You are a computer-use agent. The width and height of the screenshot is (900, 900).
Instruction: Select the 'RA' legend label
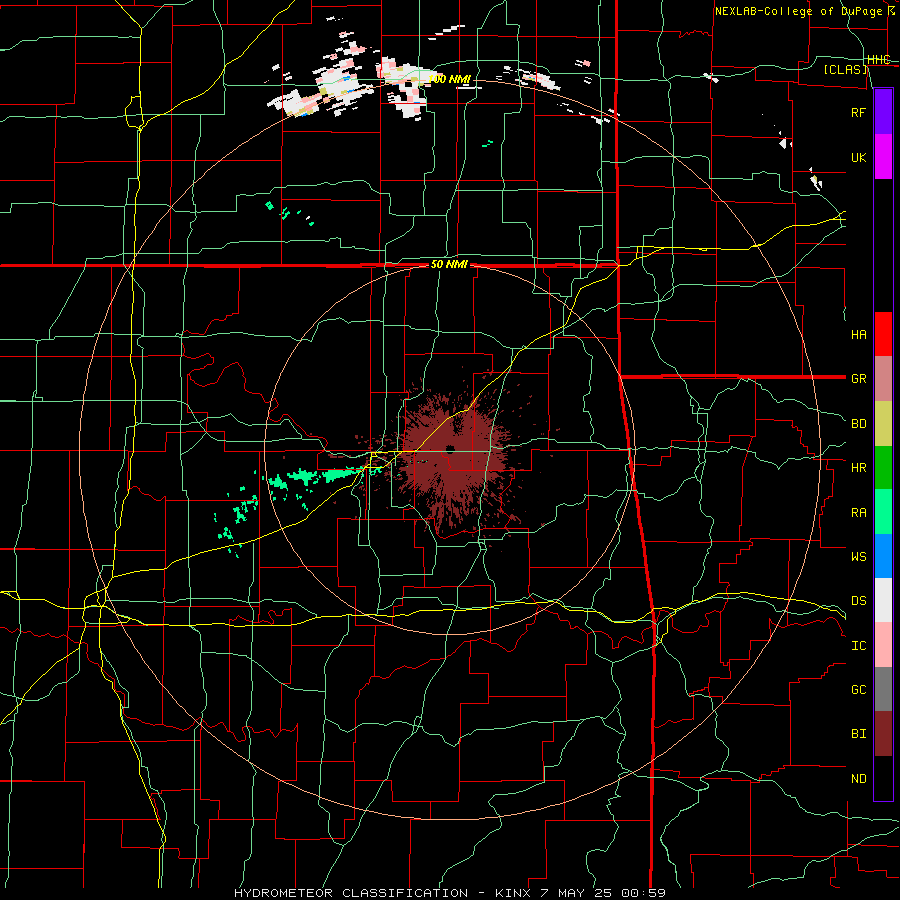coord(858,513)
